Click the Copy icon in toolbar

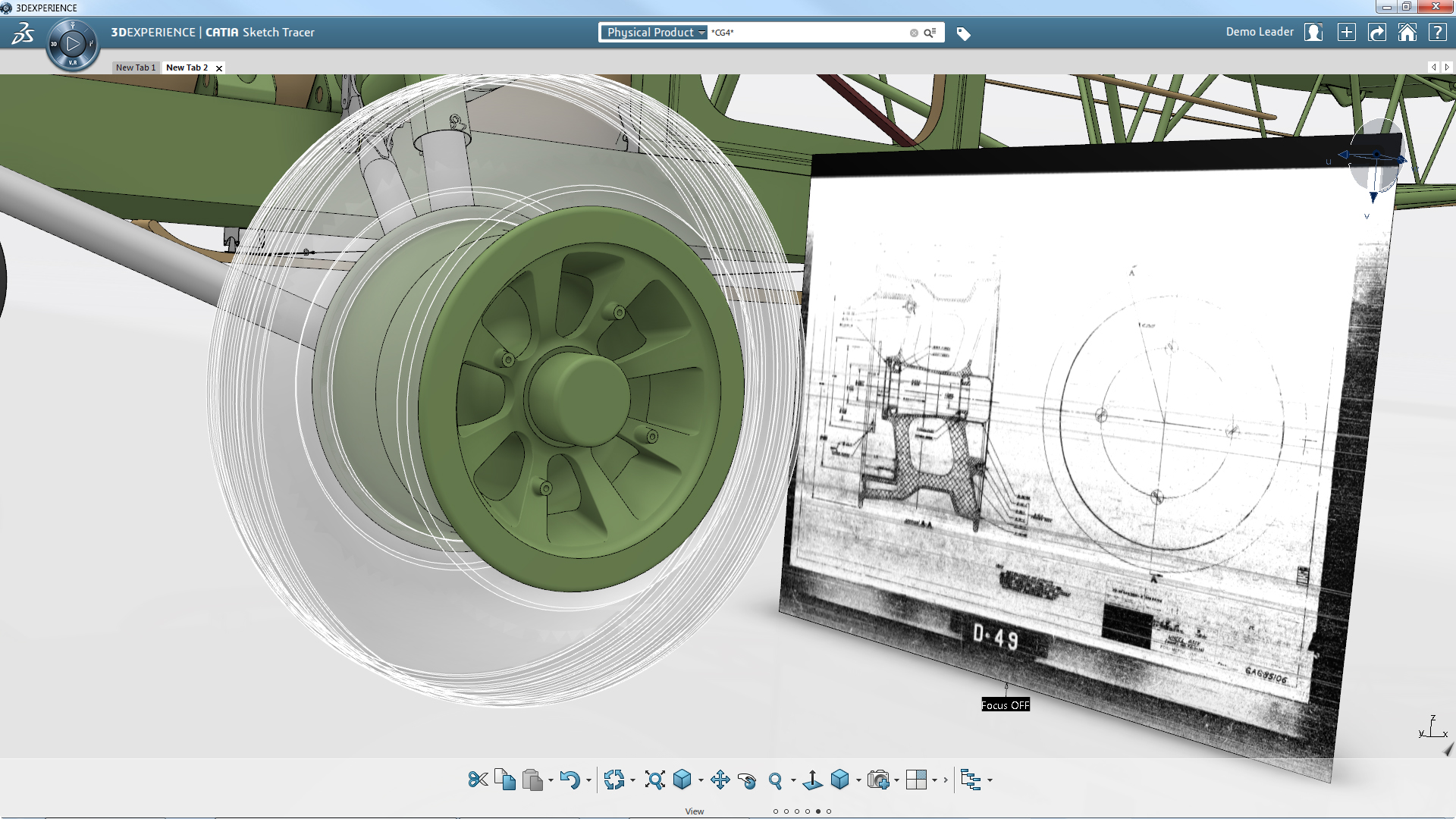click(504, 780)
